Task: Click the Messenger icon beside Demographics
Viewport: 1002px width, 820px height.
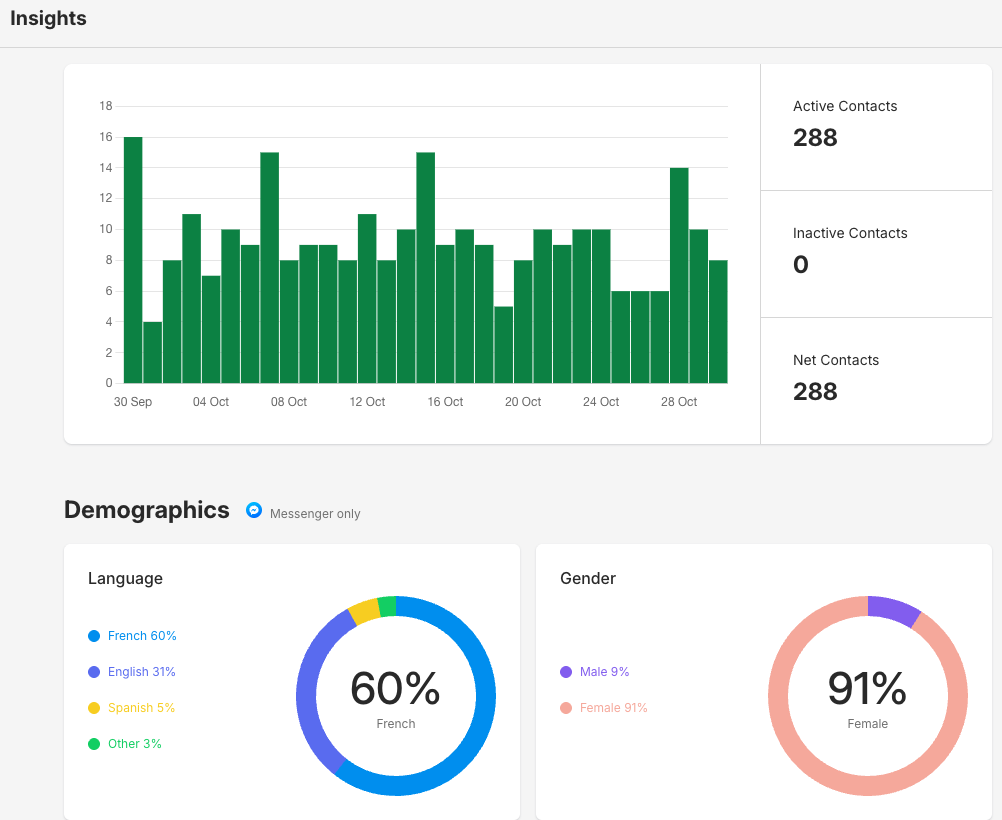Action: coord(254,510)
